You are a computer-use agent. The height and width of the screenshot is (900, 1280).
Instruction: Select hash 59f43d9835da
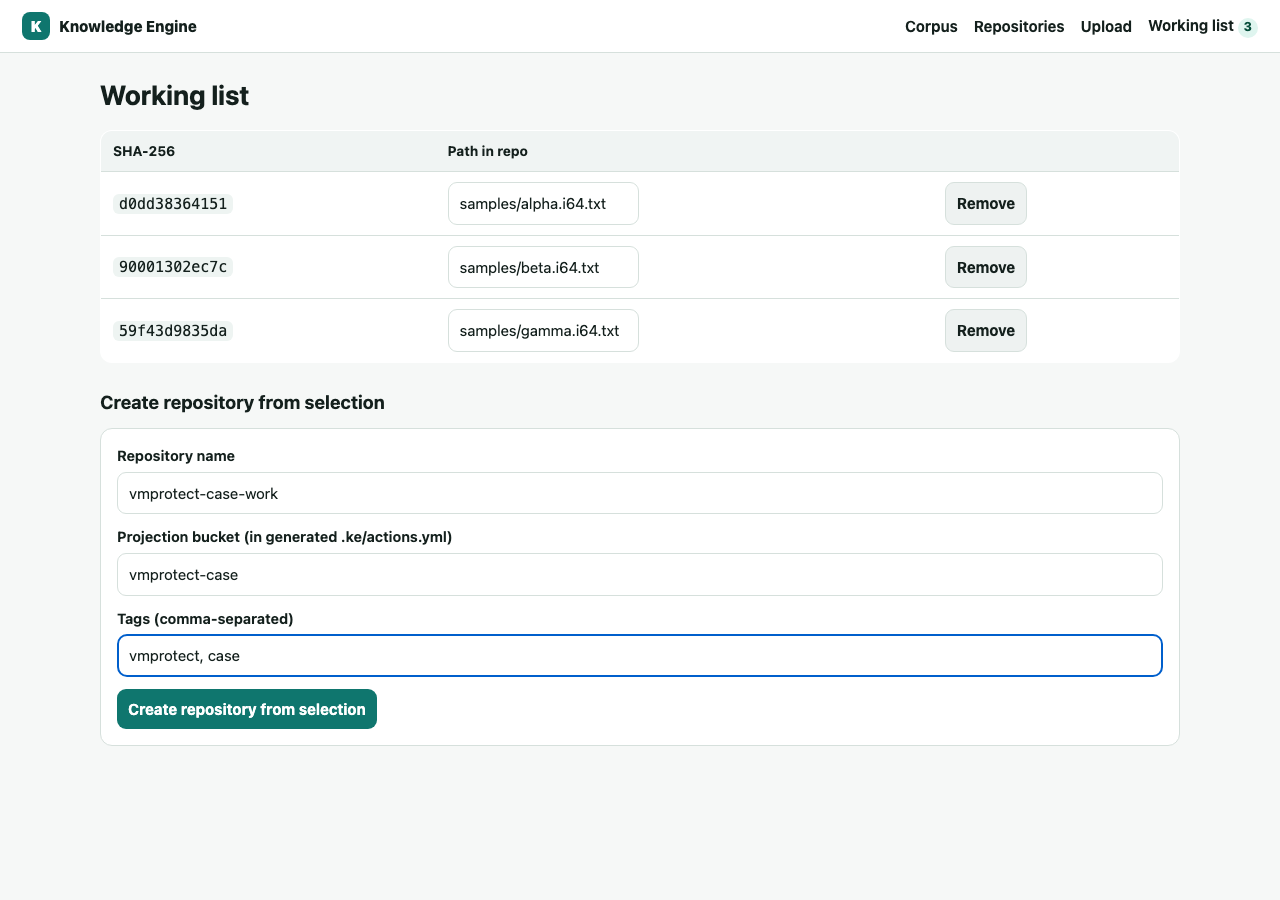173,330
